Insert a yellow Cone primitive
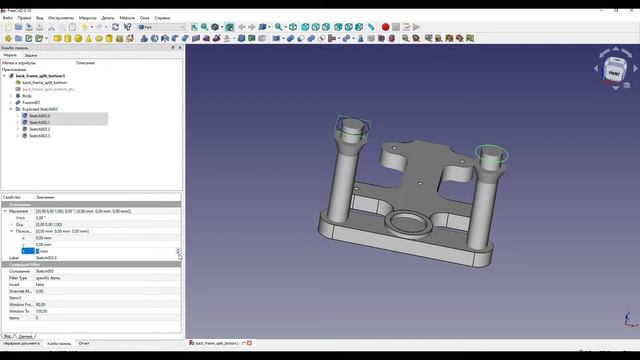Viewport: 640px width, 360px height. [x=89, y=38]
